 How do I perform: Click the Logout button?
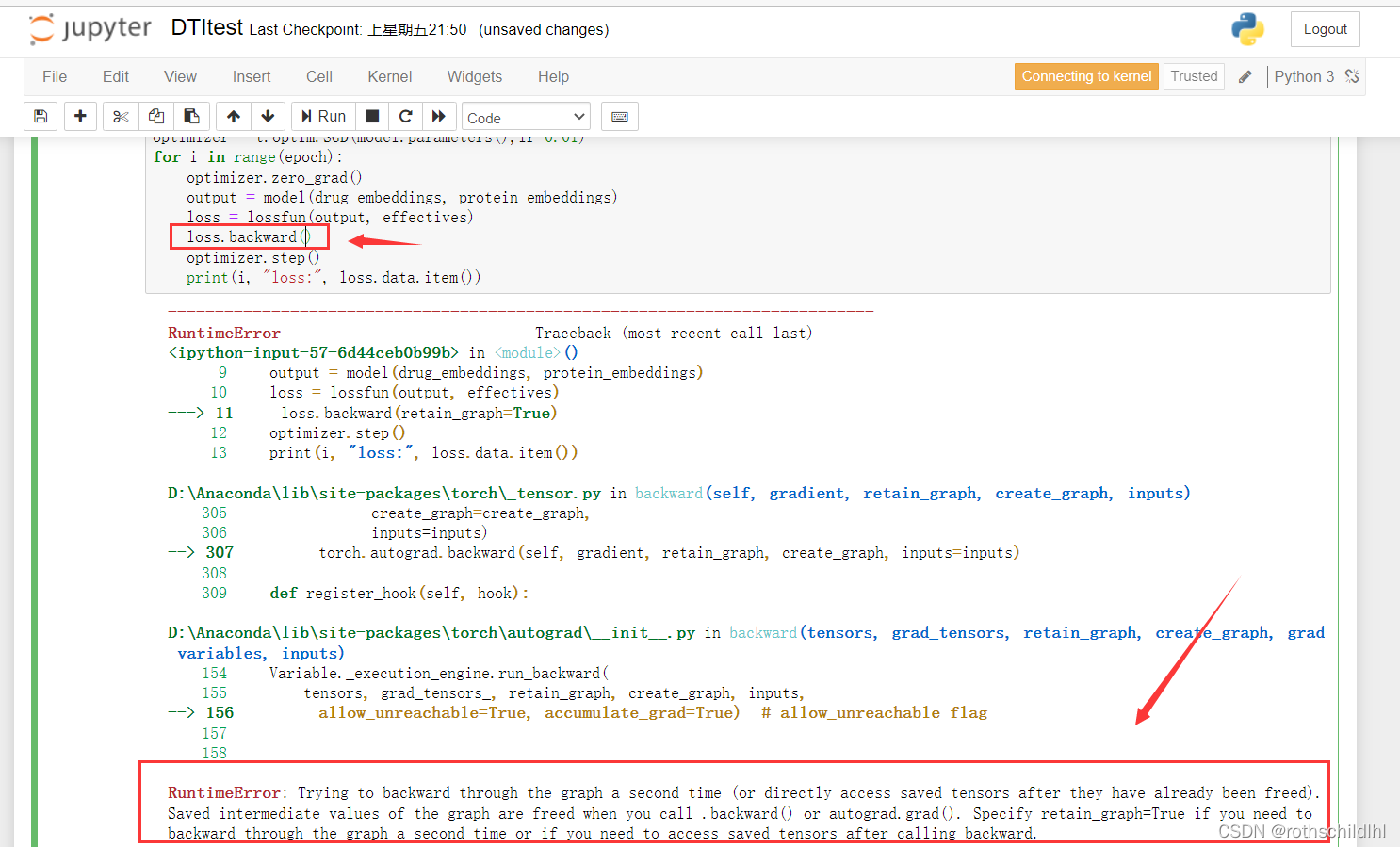(x=1326, y=29)
